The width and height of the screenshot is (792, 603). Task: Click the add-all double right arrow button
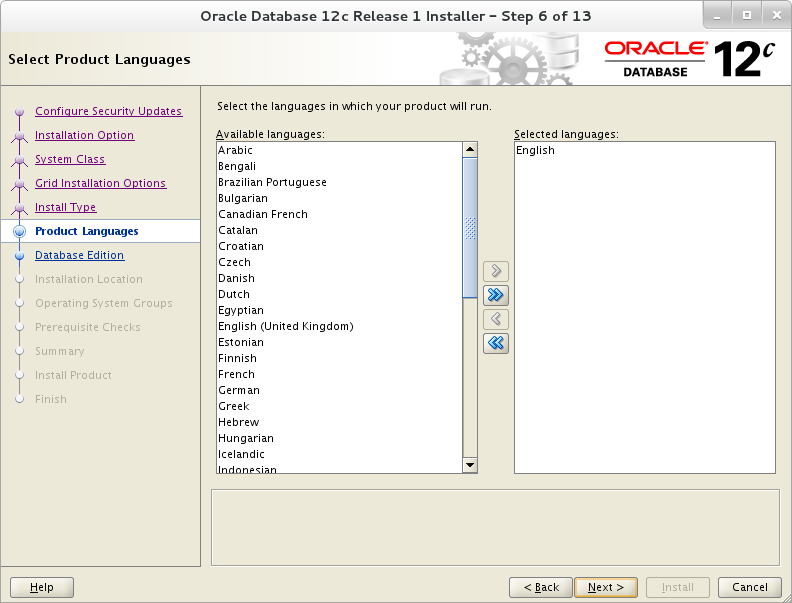pyautogui.click(x=496, y=295)
